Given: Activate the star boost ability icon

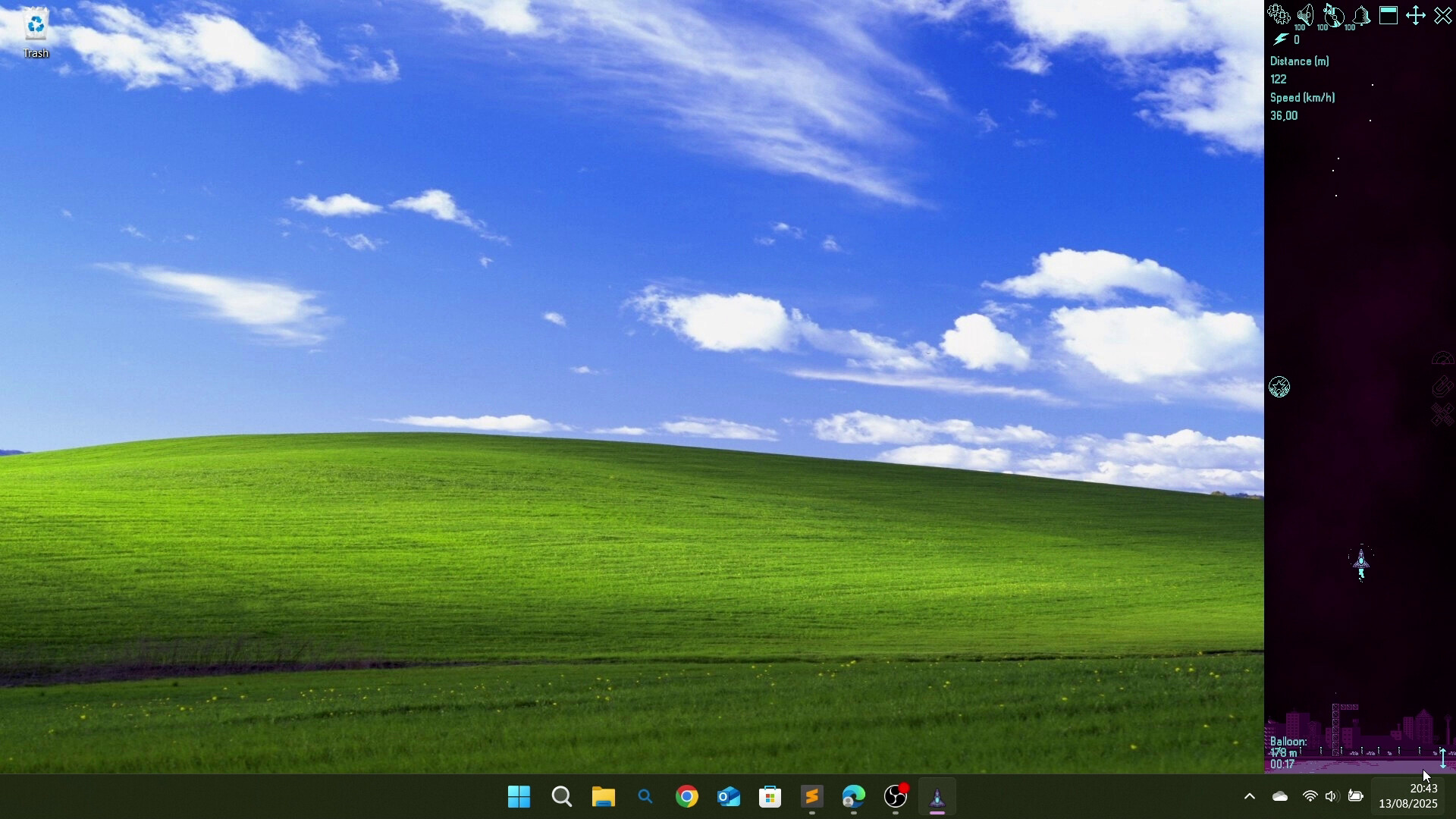Looking at the screenshot, I should 1279,388.
